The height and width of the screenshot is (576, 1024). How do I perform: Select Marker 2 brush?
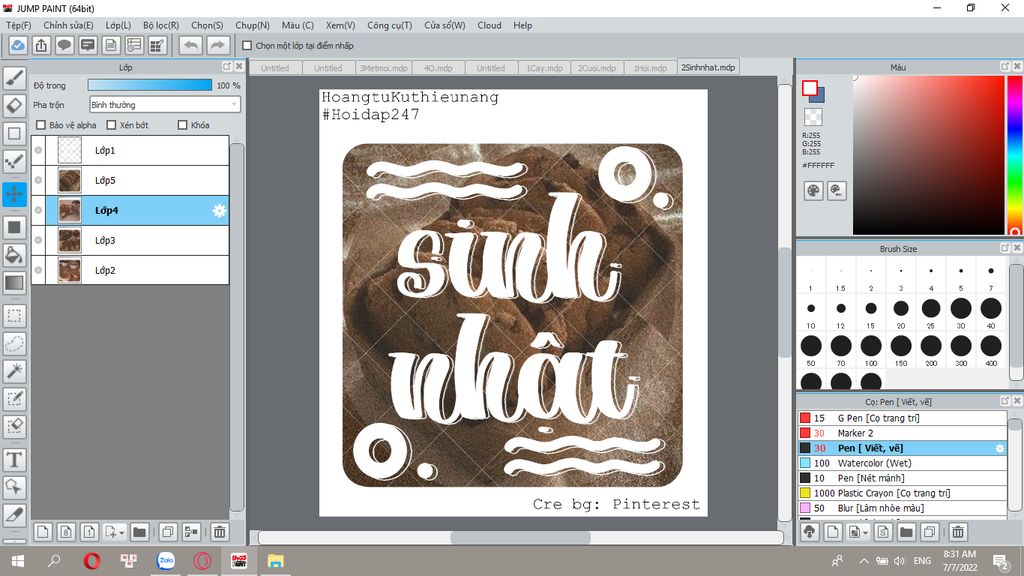(x=903, y=433)
